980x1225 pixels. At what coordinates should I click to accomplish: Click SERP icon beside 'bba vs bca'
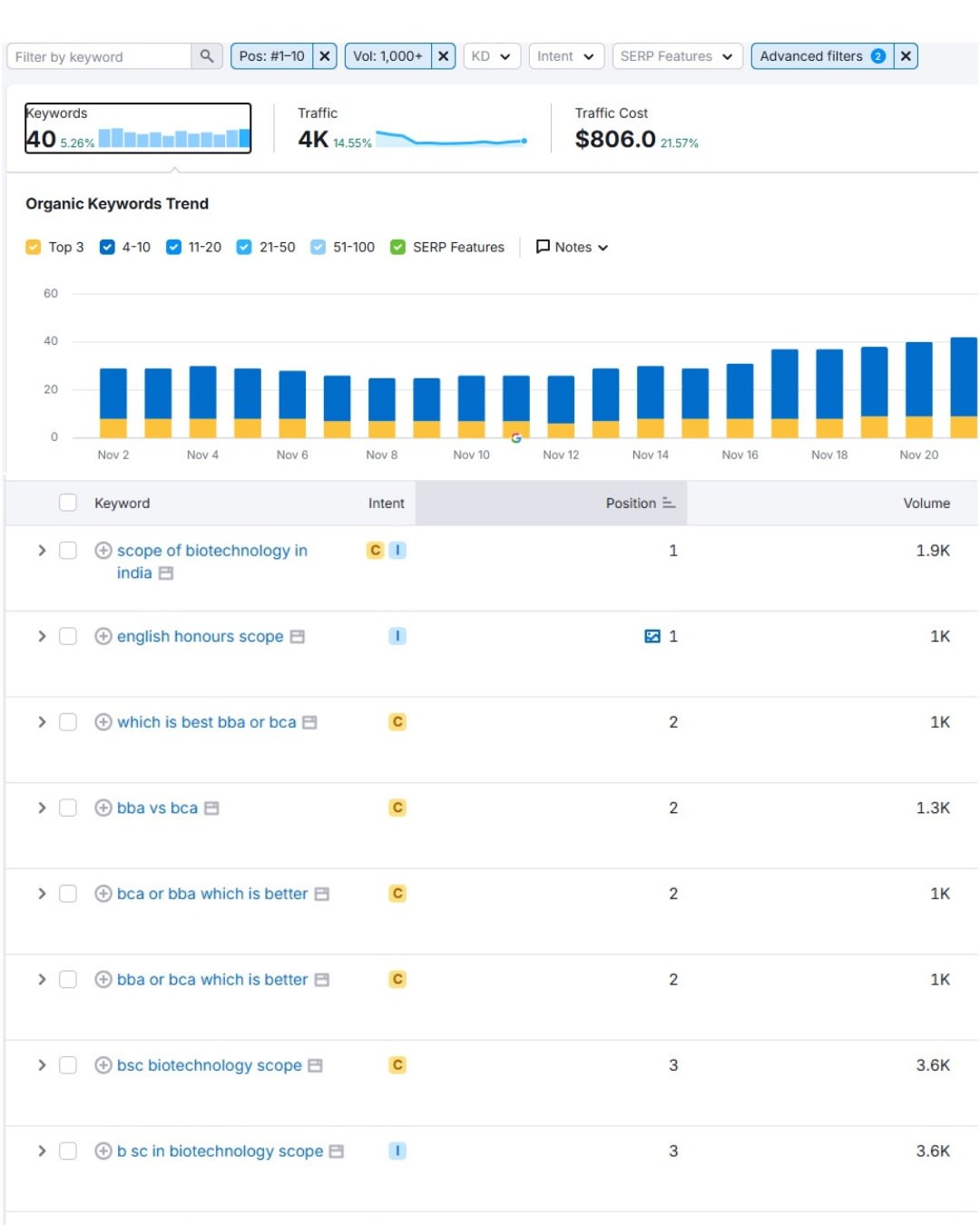211,808
